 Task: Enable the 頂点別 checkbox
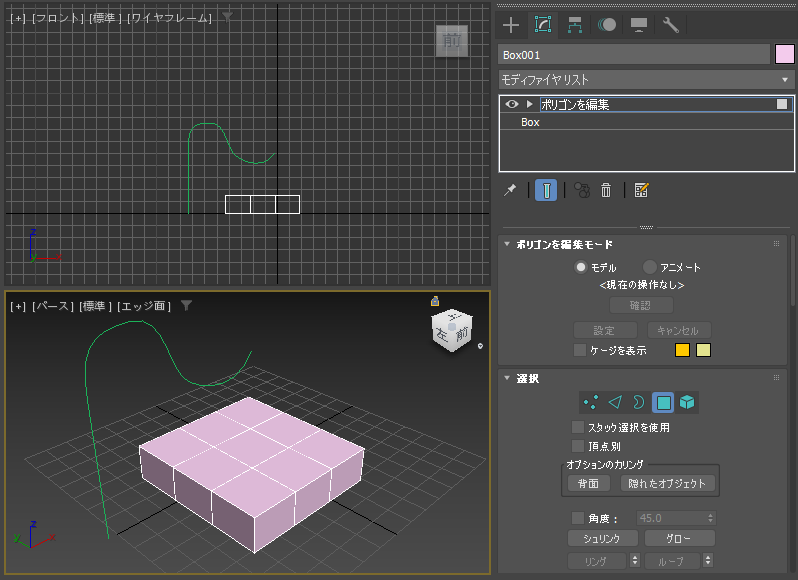[578, 446]
